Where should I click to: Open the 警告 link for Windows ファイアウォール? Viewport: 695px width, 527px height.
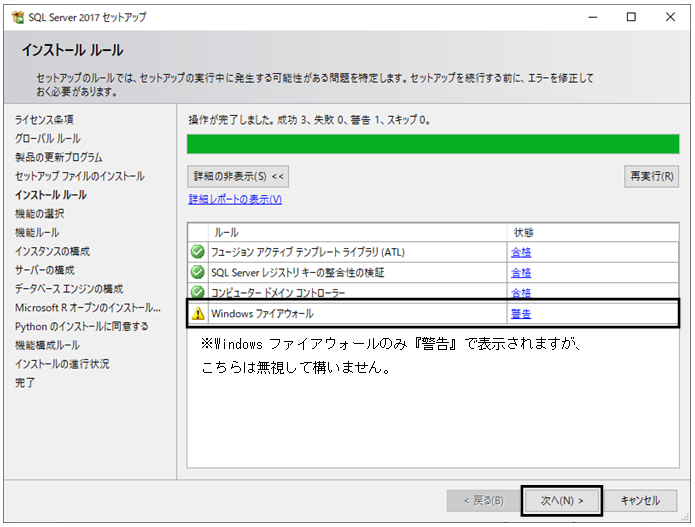(521, 314)
